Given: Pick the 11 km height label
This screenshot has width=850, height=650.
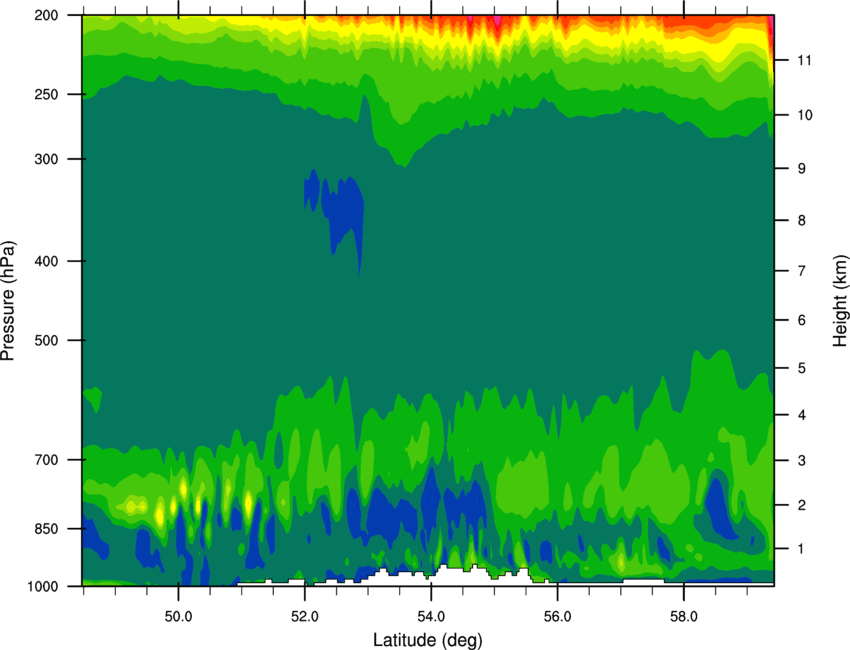Looking at the screenshot, I should pyautogui.click(x=804, y=60).
